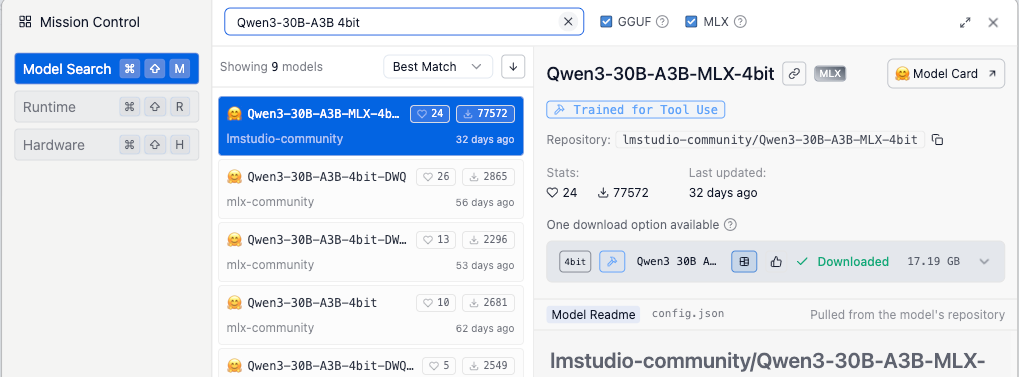Click the MLX format badge by title
Viewport: 1019px width, 377px height.
[830, 73]
